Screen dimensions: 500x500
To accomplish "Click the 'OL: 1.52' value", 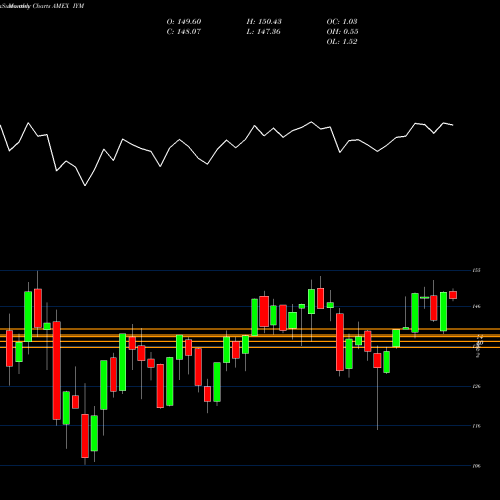I will pos(342,42).
